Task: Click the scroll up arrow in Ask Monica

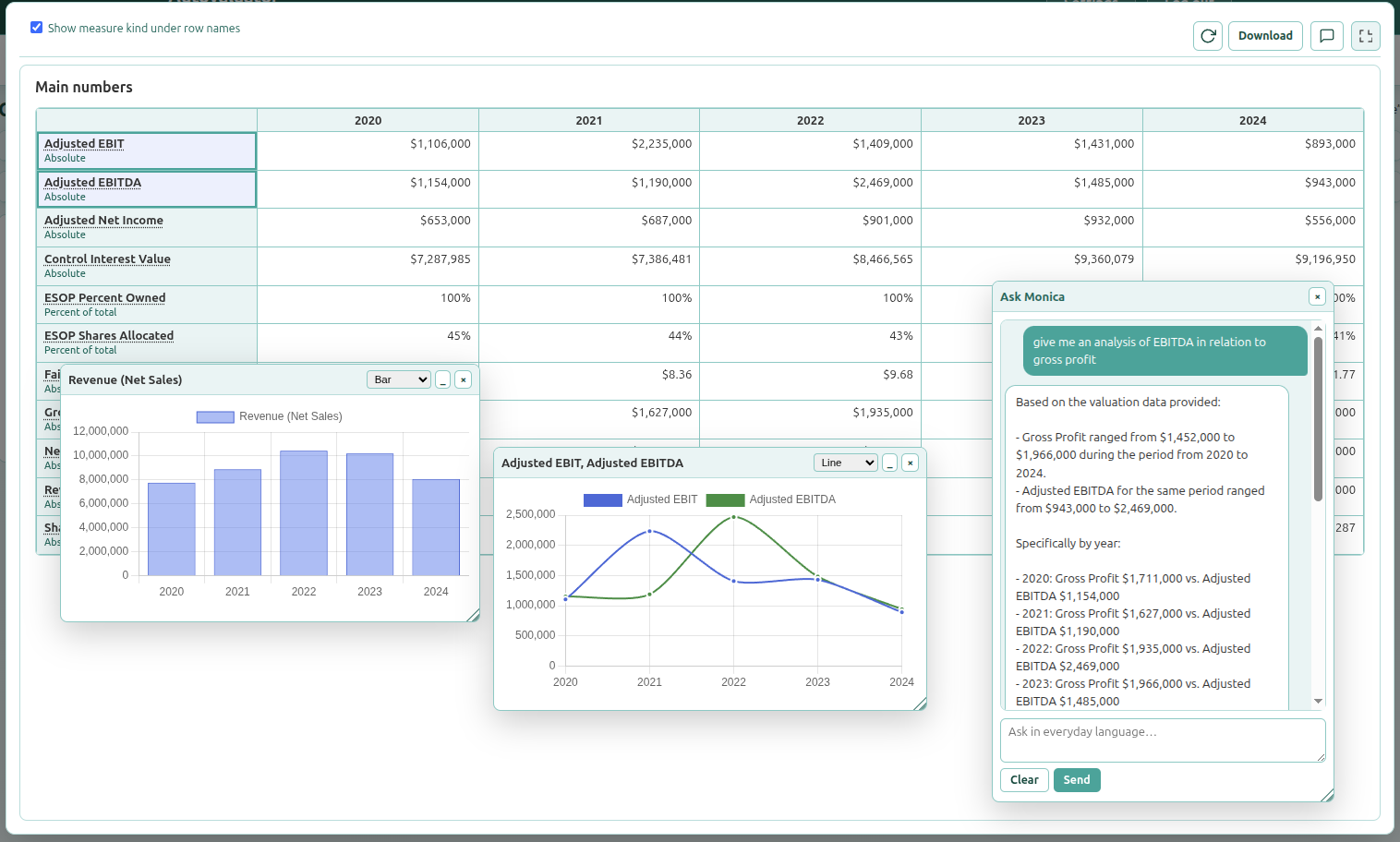Action: (1318, 329)
